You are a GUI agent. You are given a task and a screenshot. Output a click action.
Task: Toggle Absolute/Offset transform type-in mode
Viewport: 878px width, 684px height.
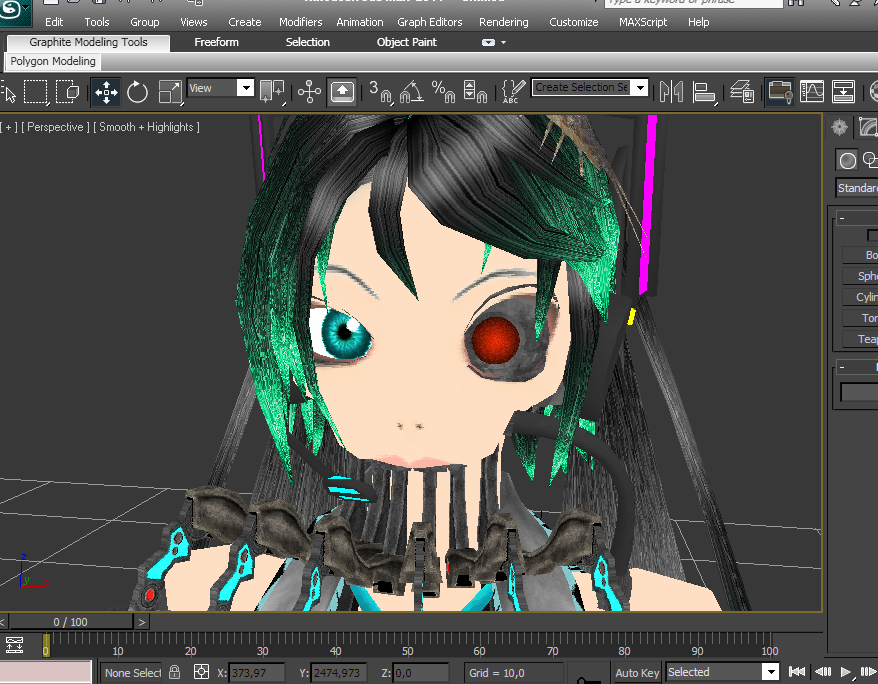tap(201, 672)
